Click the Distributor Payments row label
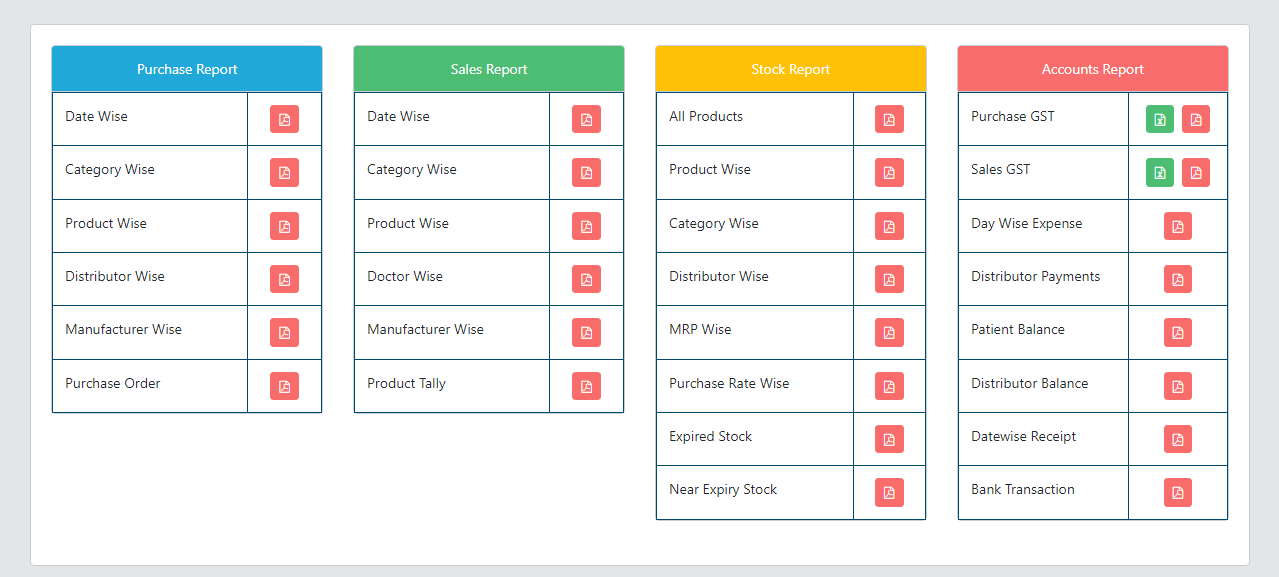The height and width of the screenshot is (577, 1279). (x=1035, y=277)
